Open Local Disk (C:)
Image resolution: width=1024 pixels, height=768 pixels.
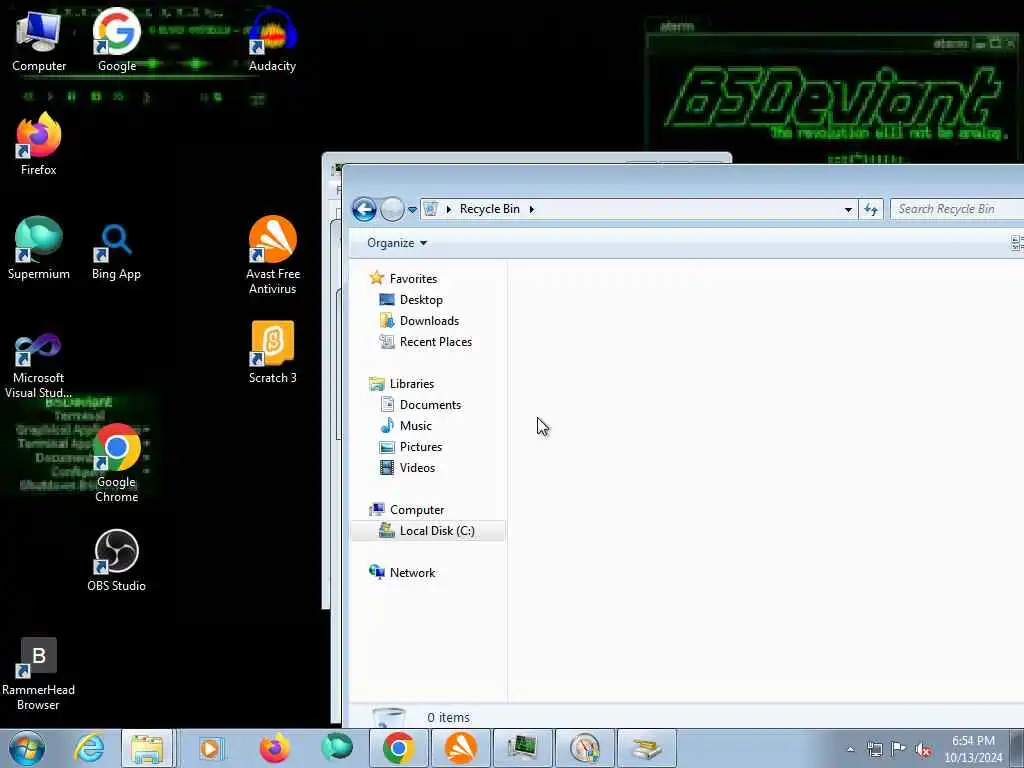click(428, 531)
